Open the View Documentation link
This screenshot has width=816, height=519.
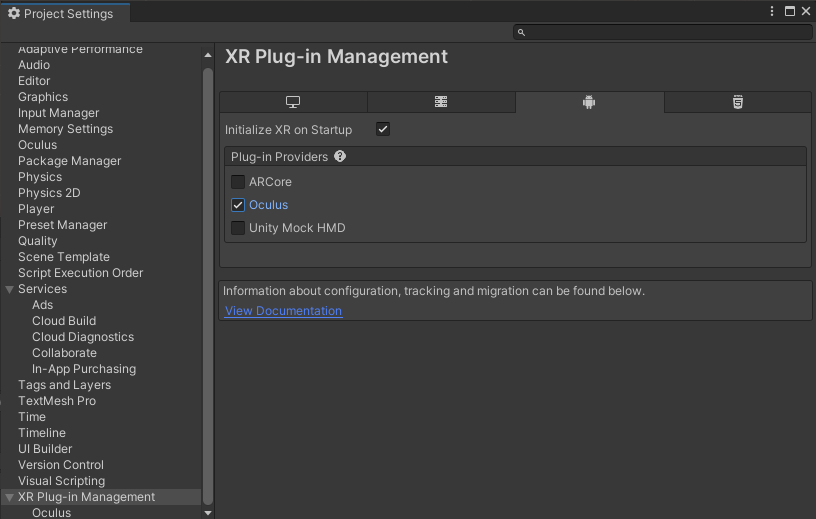click(283, 311)
